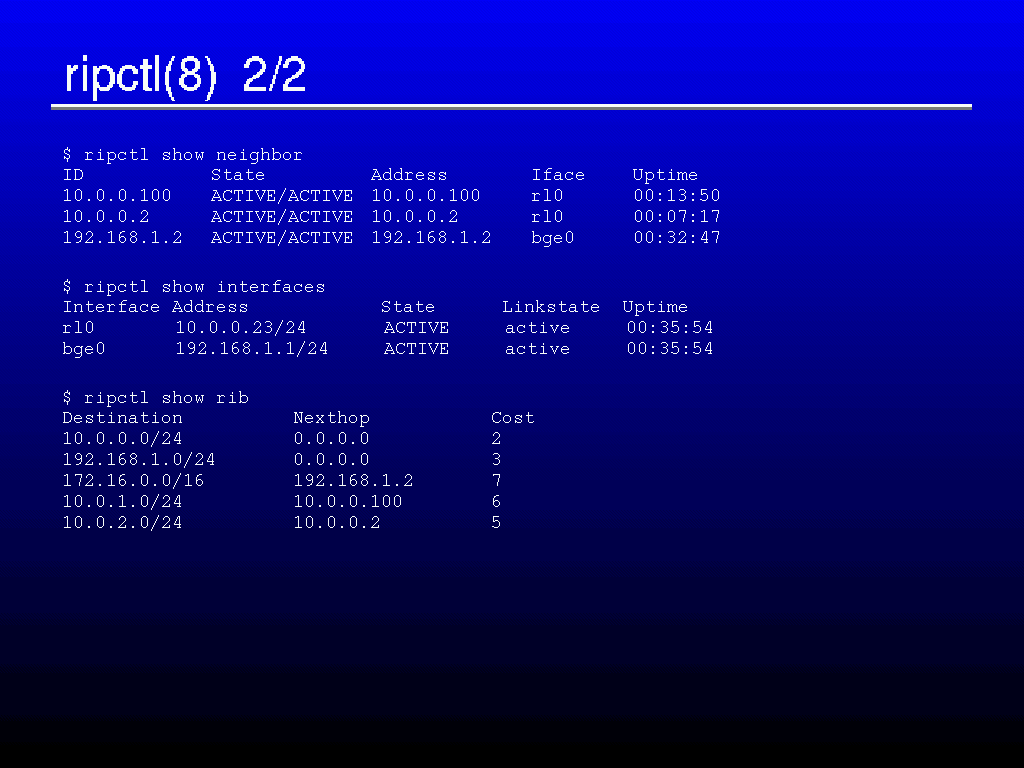This screenshot has width=1024, height=768.
Task: Click the interface address 192.168.1.1/24
Action: tap(251, 349)
